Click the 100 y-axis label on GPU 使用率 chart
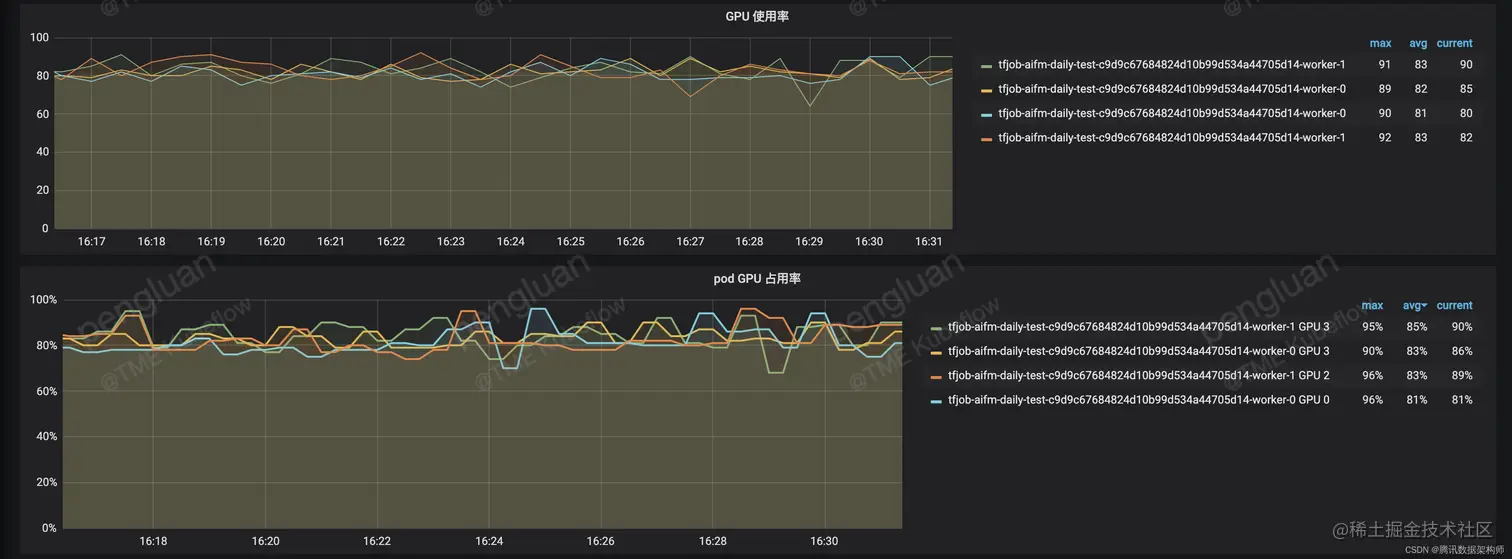Viewport: 1512px width, 559px height. [x=40, y=38]
